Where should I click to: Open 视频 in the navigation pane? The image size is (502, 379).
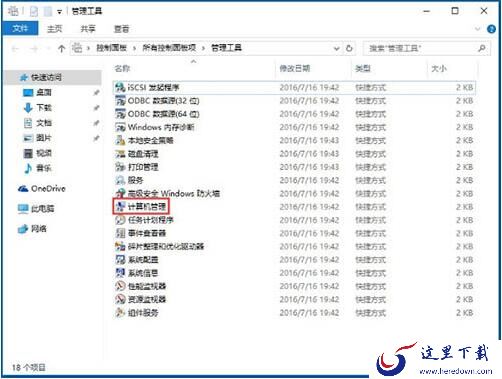pyautogui.click(x=44, y=153)
